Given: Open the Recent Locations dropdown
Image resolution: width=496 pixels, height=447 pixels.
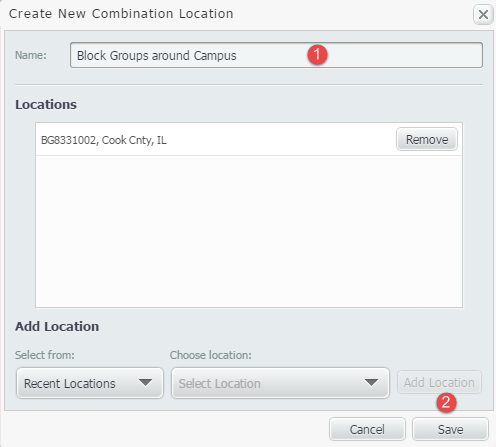Looking at the screenshot, I should pyautogui.click(x=90, y=383).
